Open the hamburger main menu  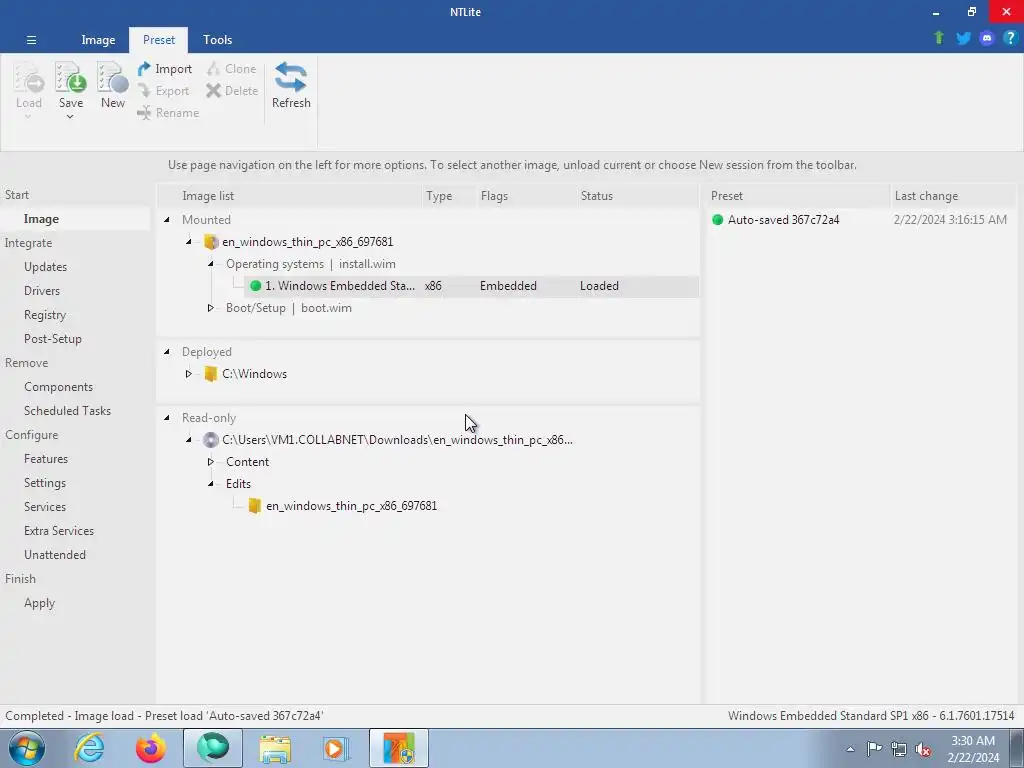point(31,40)
